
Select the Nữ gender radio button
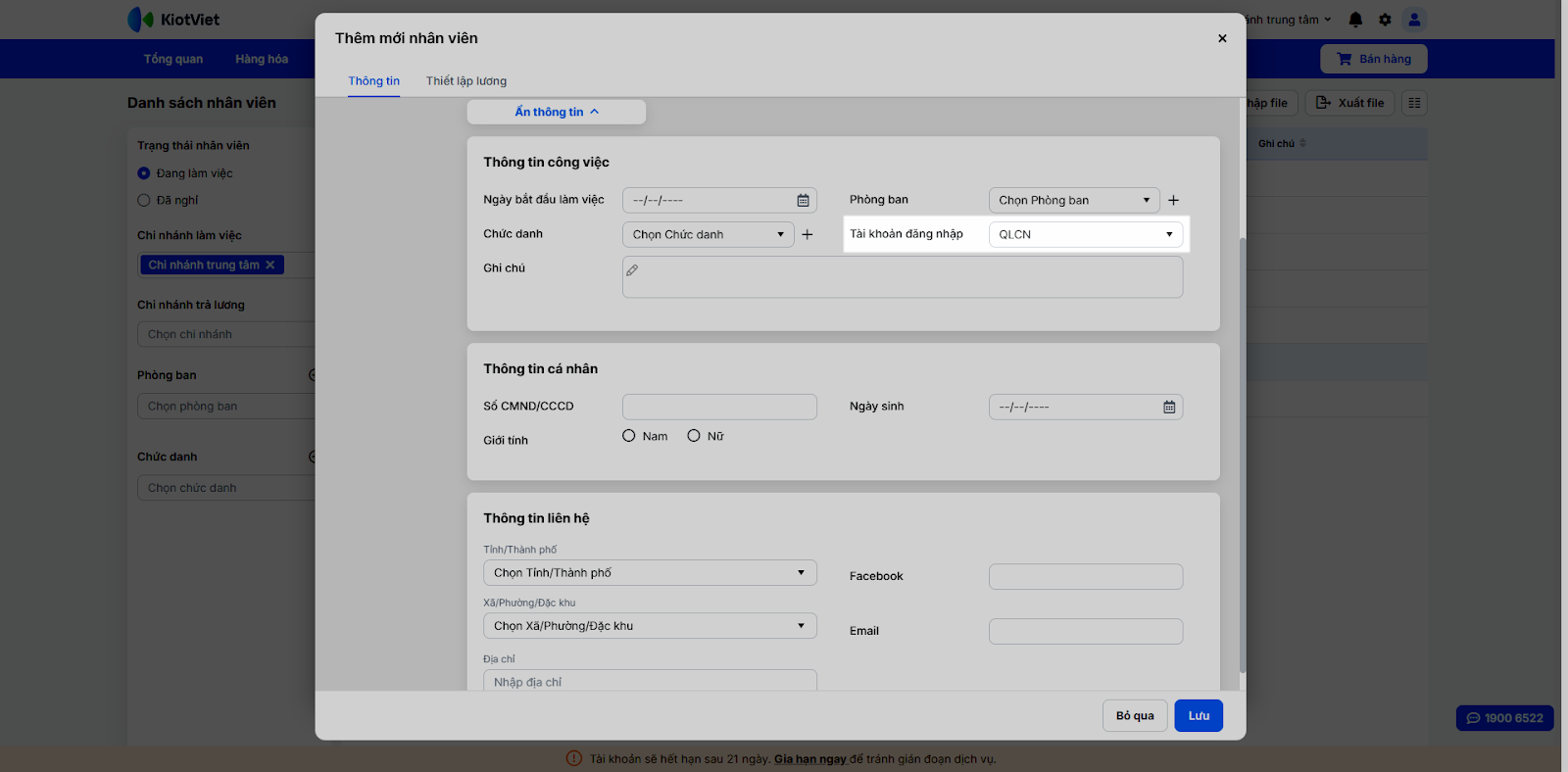click(694, 436)
